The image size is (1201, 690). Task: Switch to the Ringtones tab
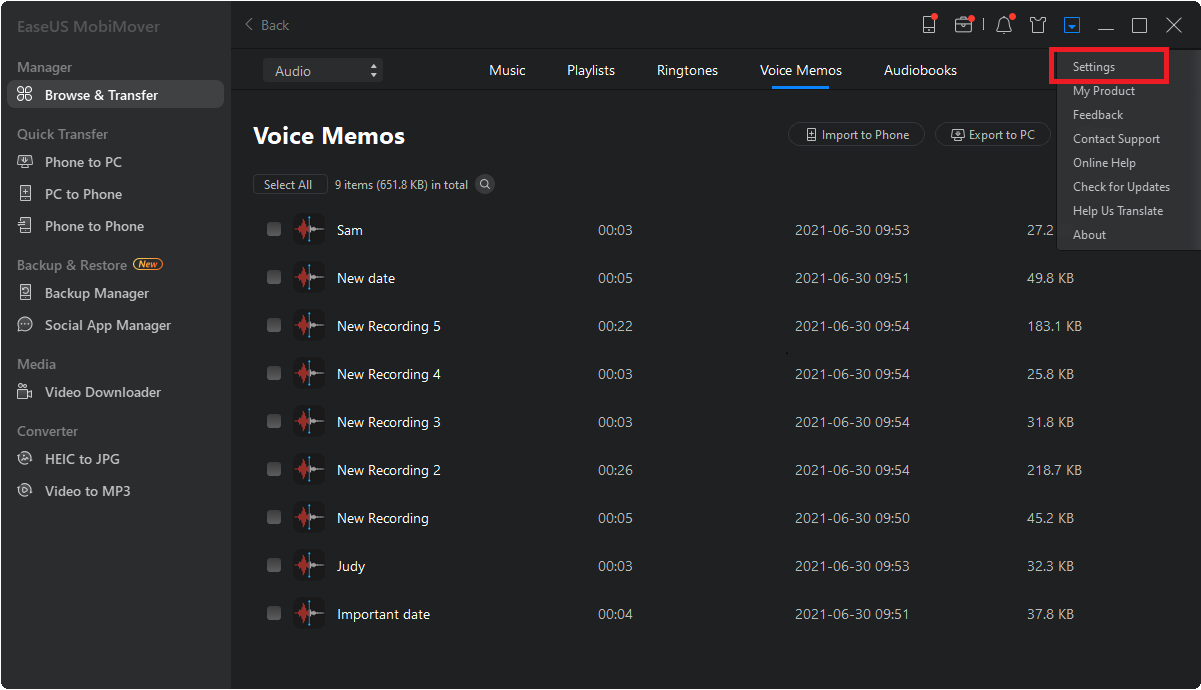687,70
